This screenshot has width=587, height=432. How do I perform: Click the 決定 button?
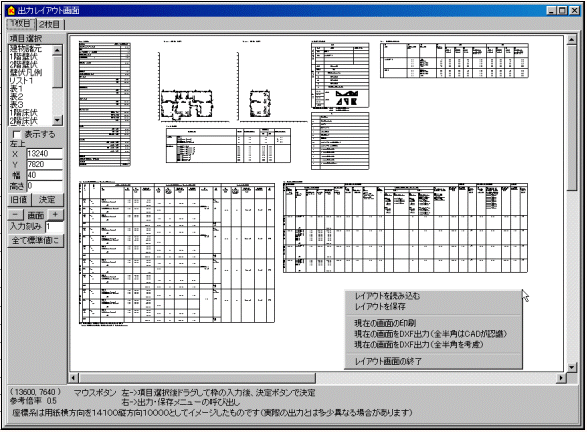(47, 200)
